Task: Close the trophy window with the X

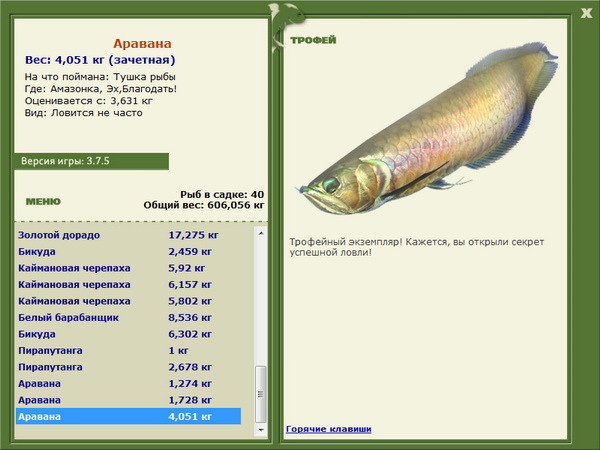Action: pyautogui.click(x=585, y=12)
